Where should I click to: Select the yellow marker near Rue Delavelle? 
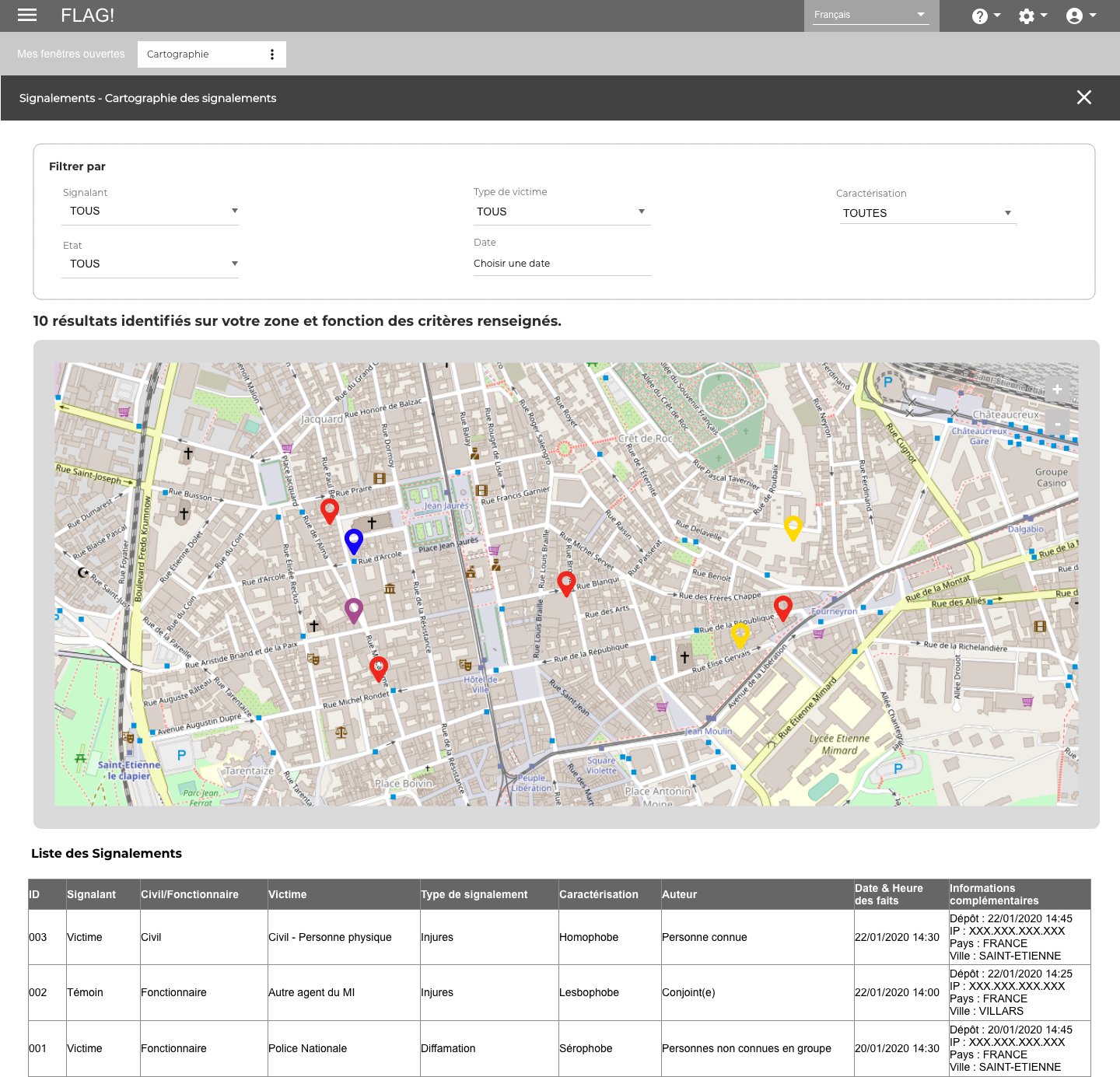[793, 526]
